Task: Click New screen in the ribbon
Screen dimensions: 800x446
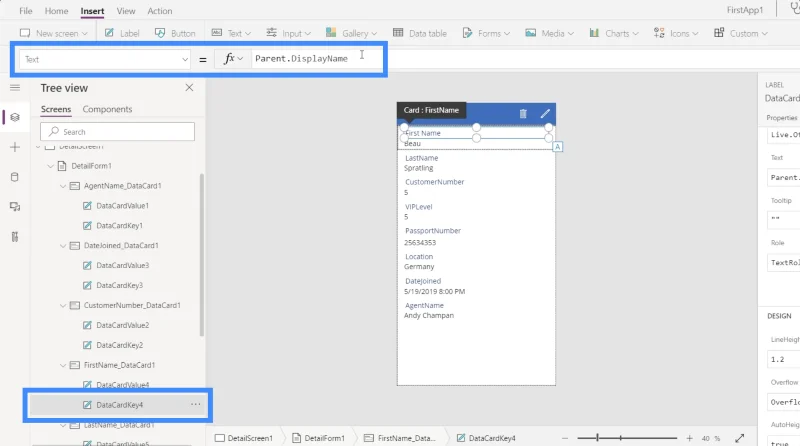Action: (x=54, y=33)
